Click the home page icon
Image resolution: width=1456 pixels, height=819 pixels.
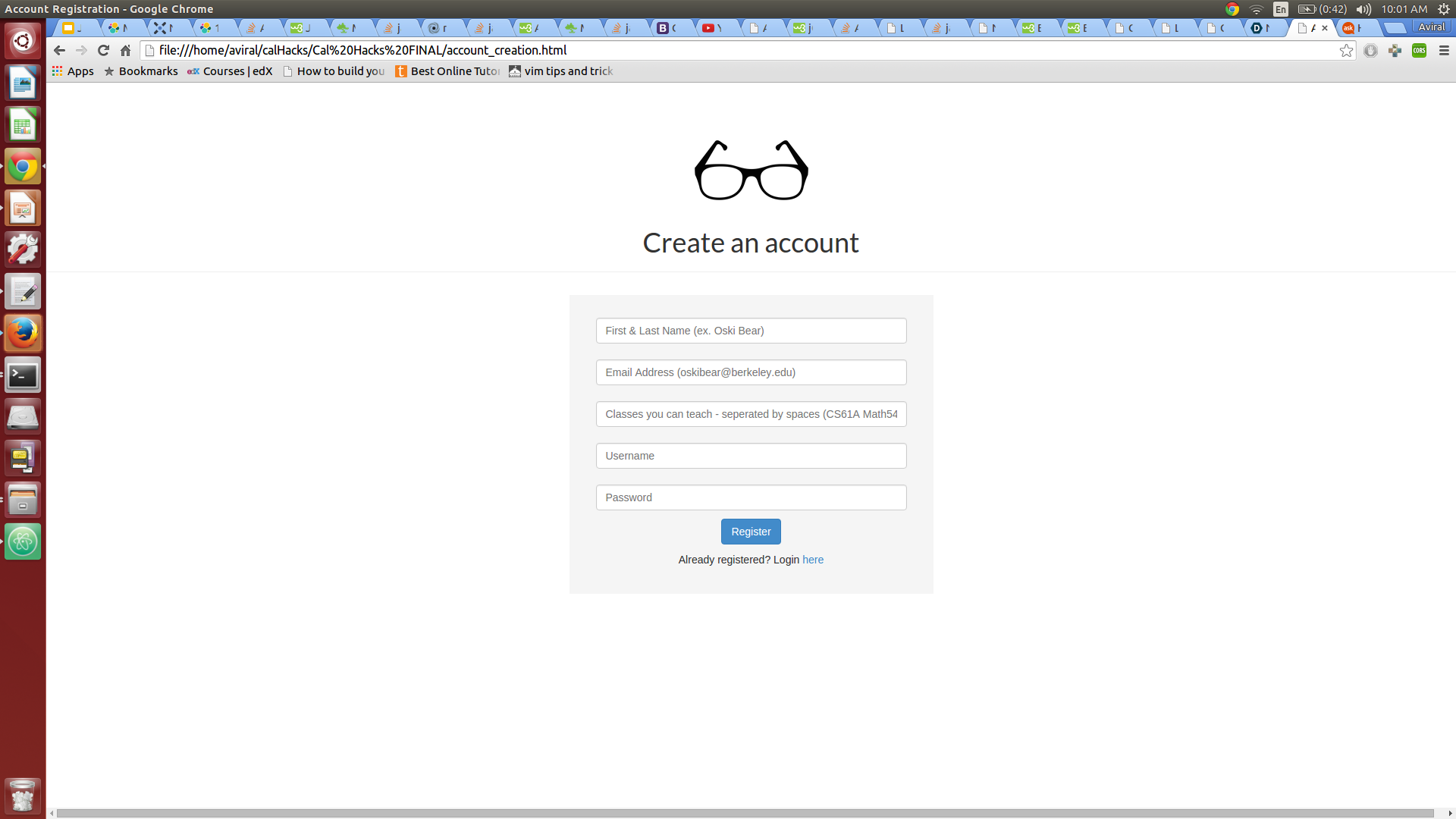(126, 50)
